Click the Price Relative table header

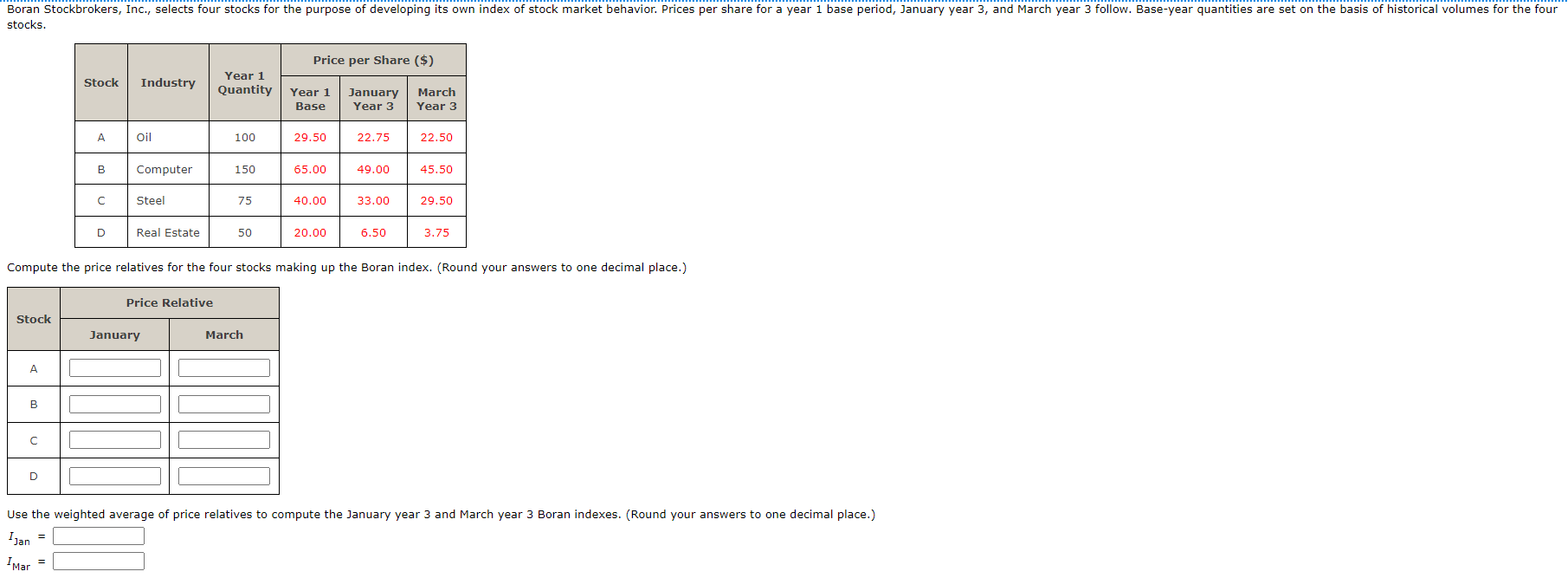(170, 303)
